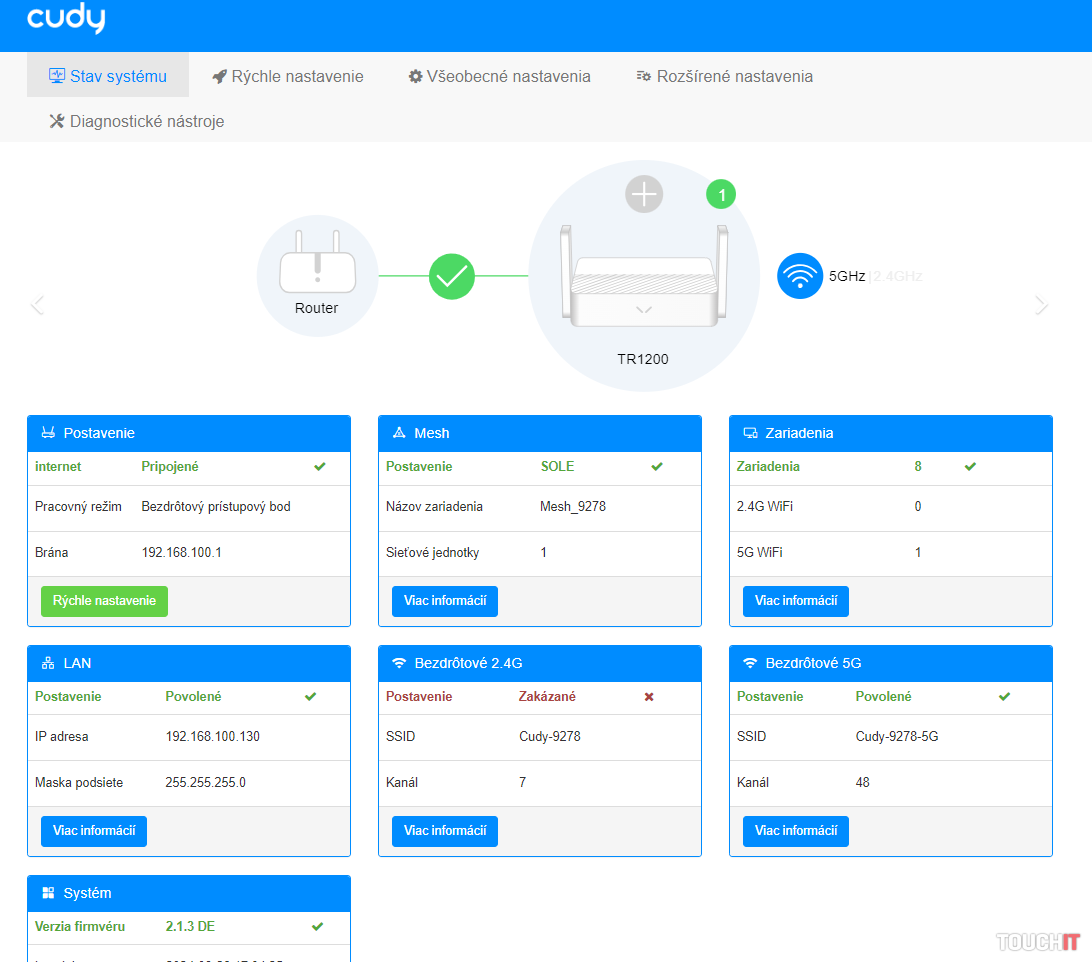Click Viac informácií in Mesh panel
The width and height of the screenshot is (1092, 962).
tap(445, 601)
